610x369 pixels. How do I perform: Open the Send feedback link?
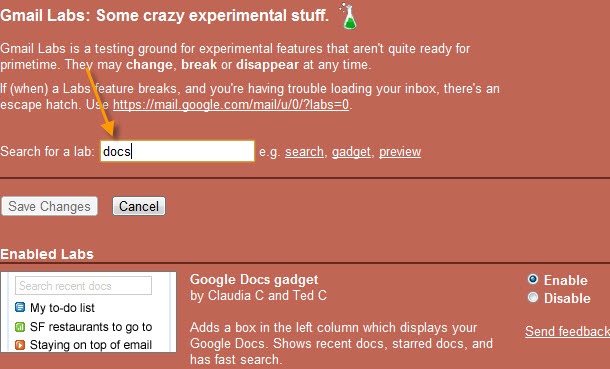(567, 331)
